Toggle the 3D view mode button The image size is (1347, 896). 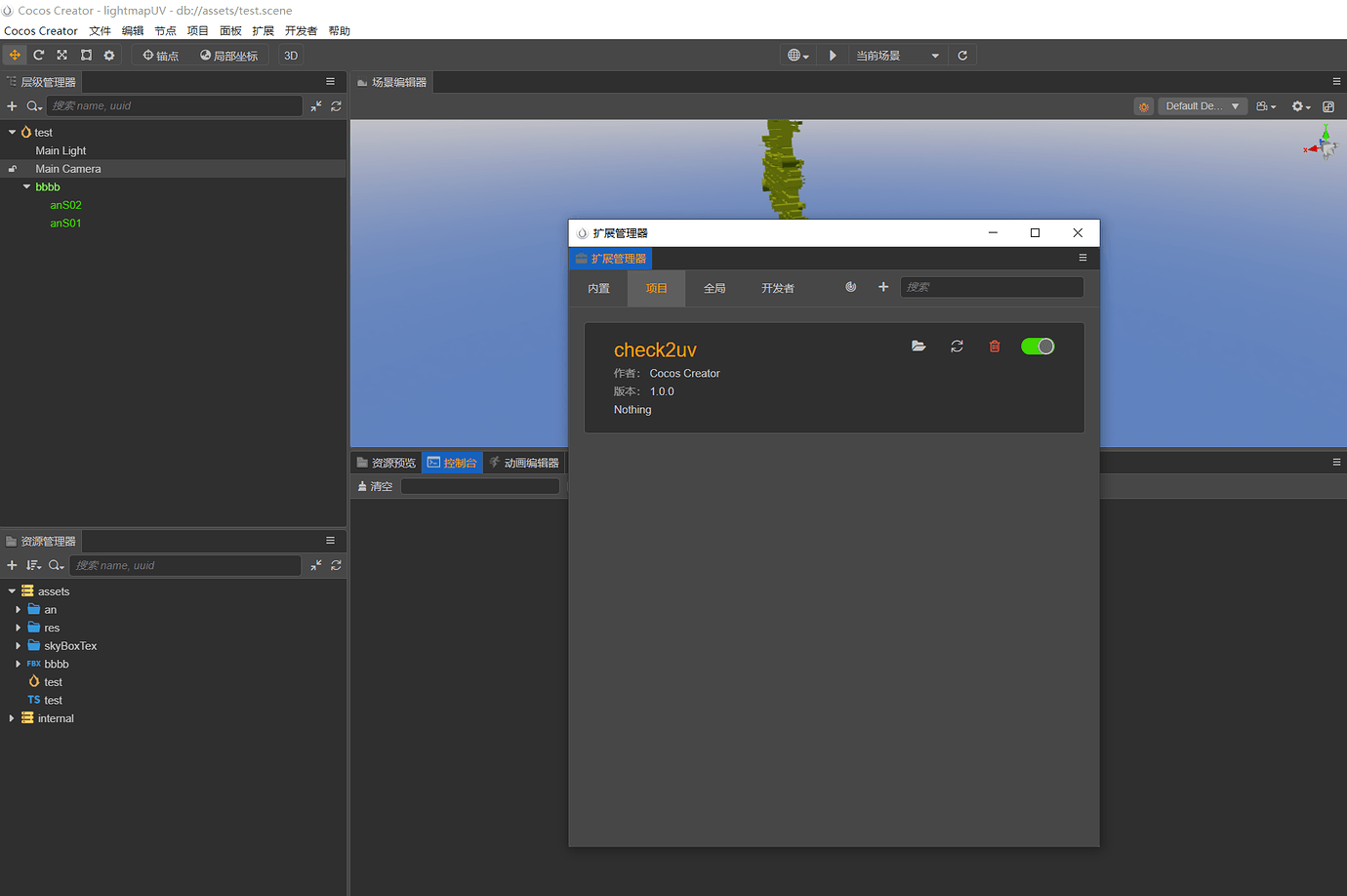291,56
